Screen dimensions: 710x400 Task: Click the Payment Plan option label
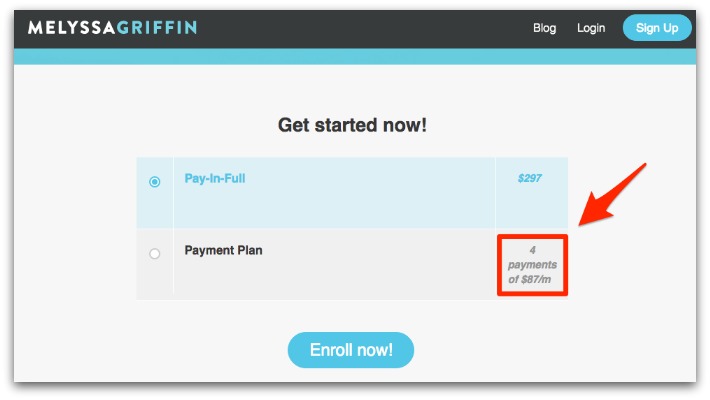pos(223,250)
